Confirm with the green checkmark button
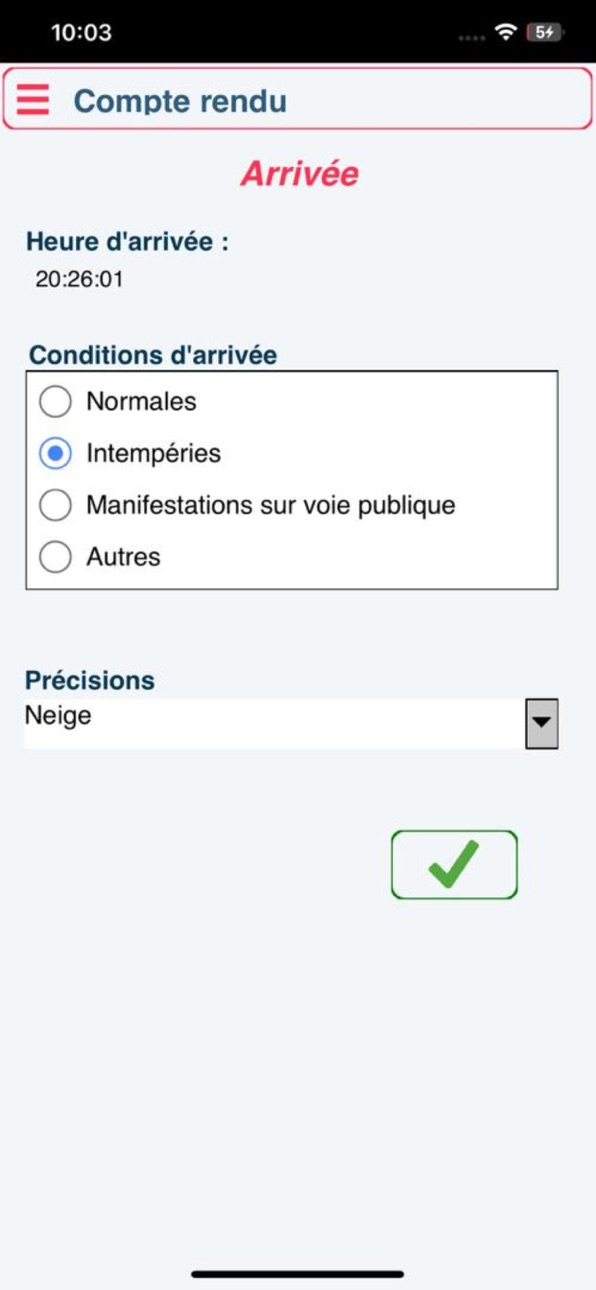The height and width of the screenshot is (1290, 596). [454, 865]
